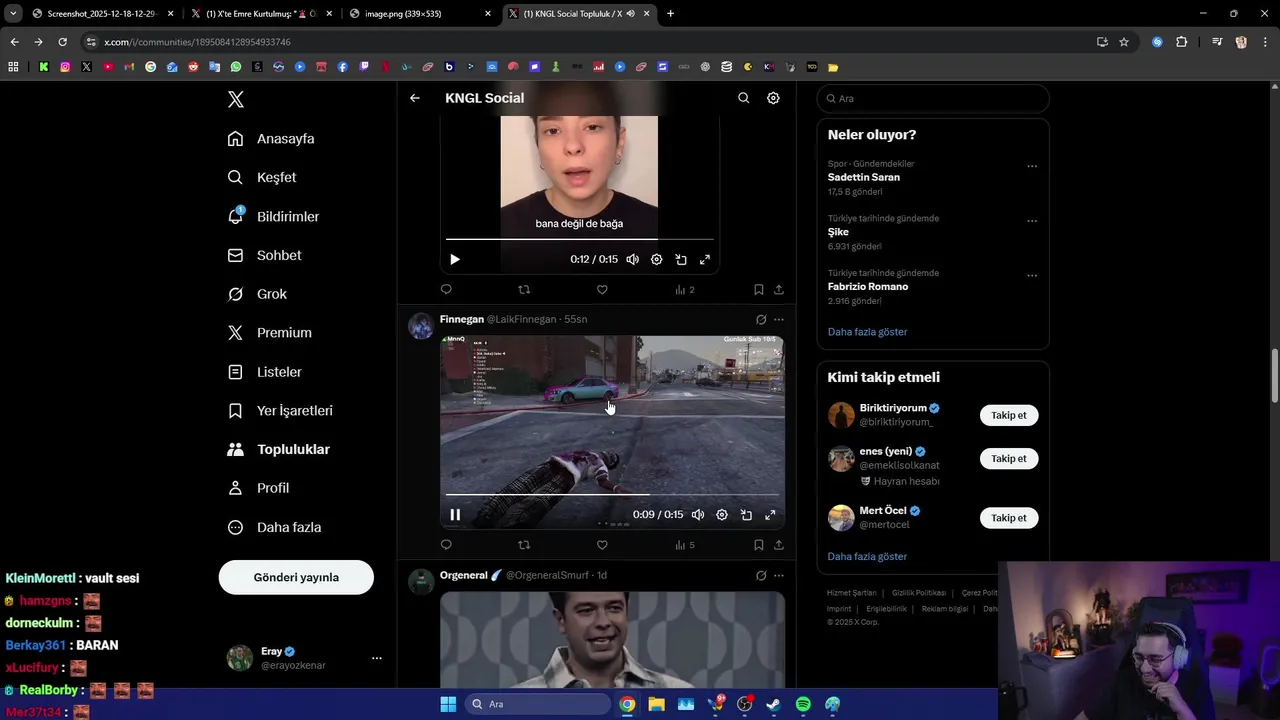Share the top video post

click(x=779, y=290)
